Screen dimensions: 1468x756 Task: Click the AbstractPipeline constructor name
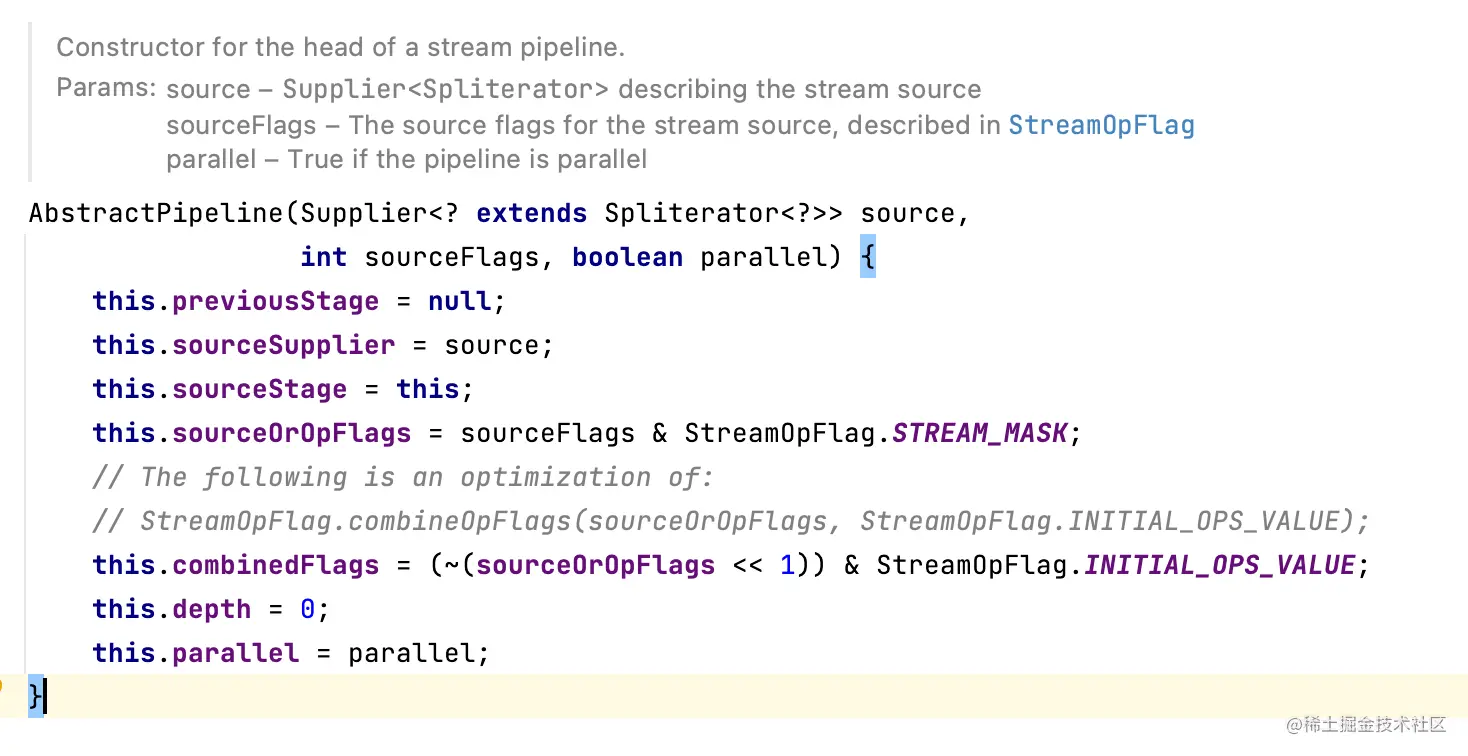click(x=156, y=214)
